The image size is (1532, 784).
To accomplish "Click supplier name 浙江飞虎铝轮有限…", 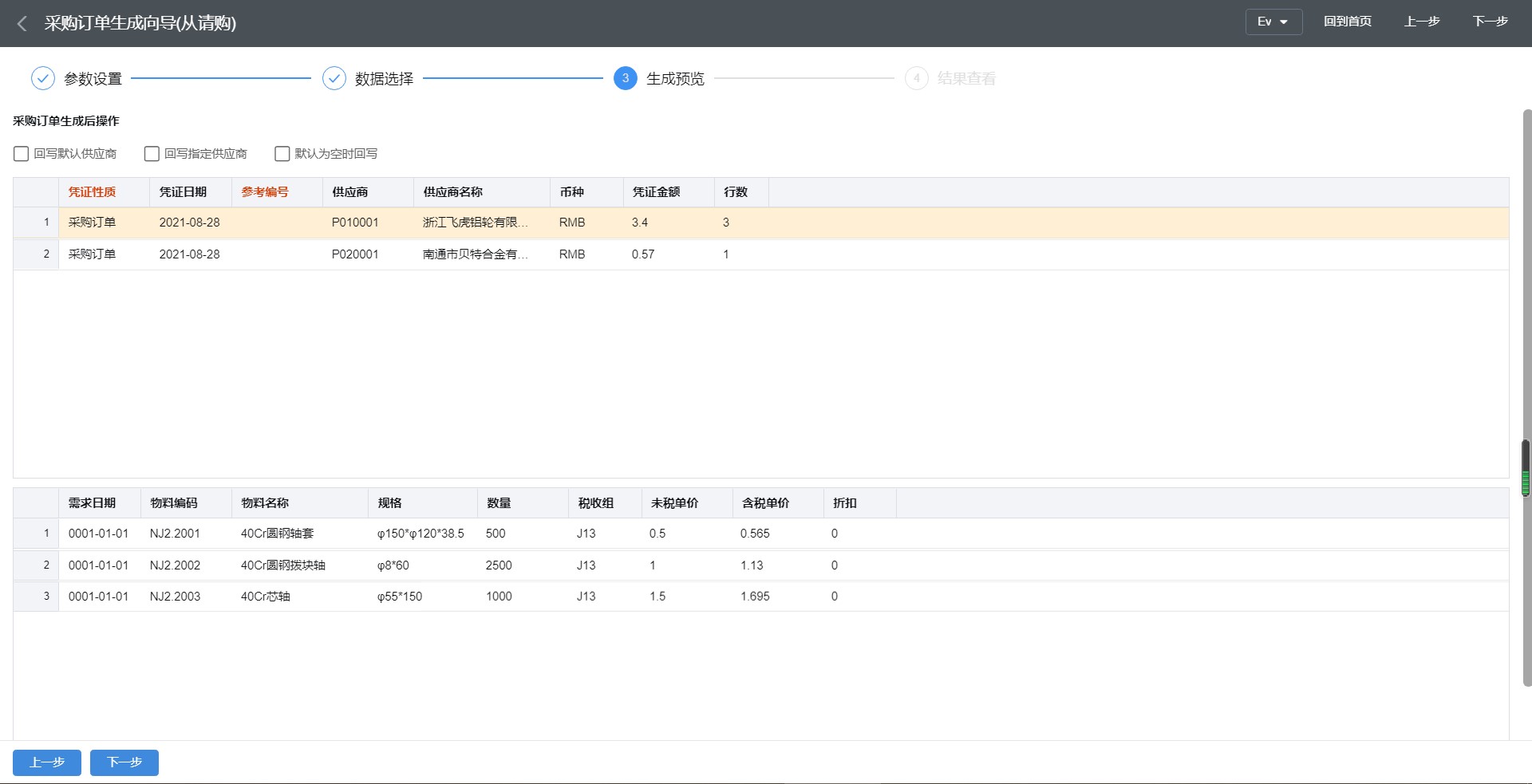I will point(476,223).
